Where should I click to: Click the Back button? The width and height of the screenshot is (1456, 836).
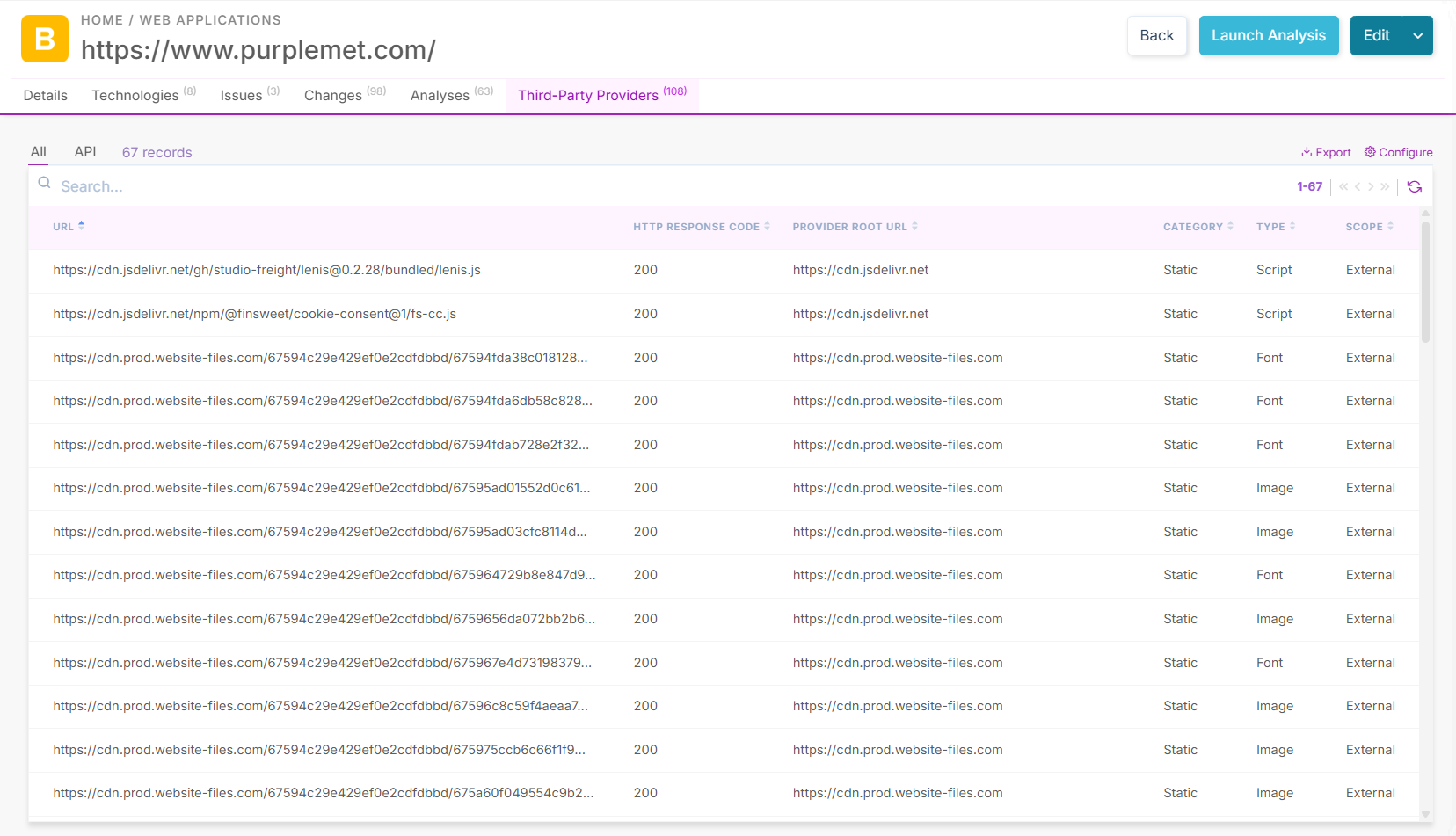pos(1157,36)
